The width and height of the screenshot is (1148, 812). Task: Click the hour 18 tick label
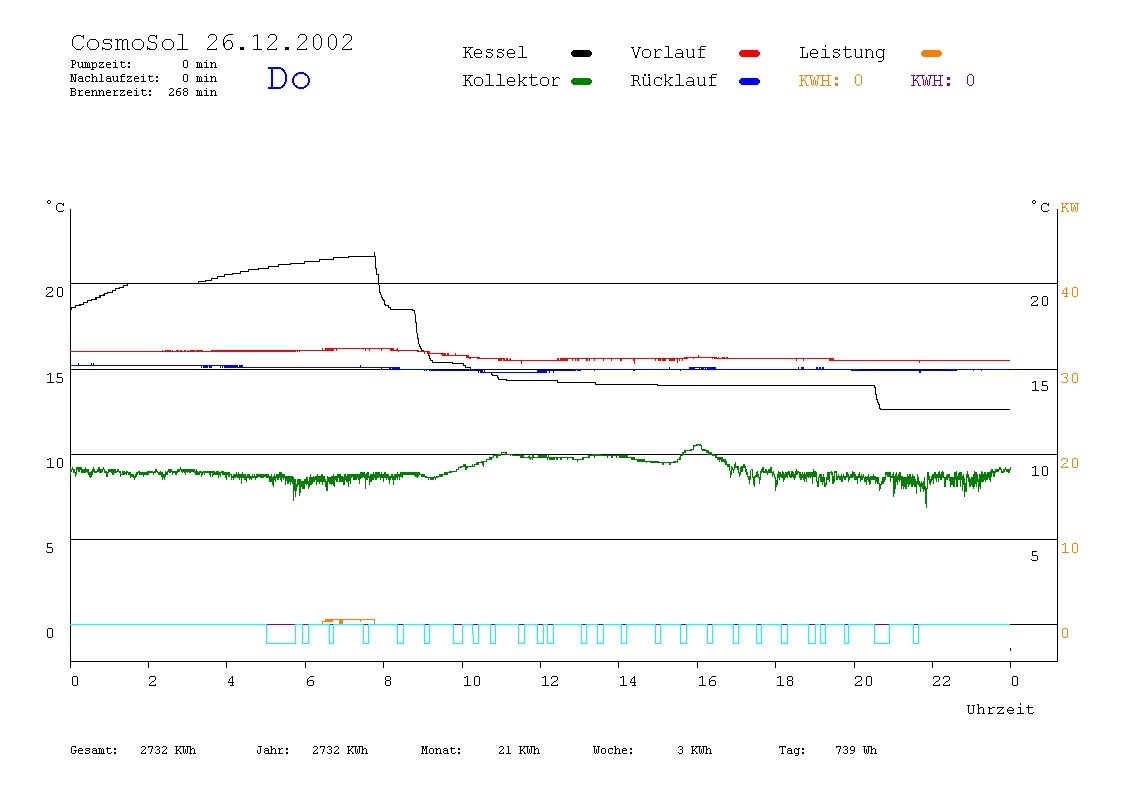[x=785, y=682]
